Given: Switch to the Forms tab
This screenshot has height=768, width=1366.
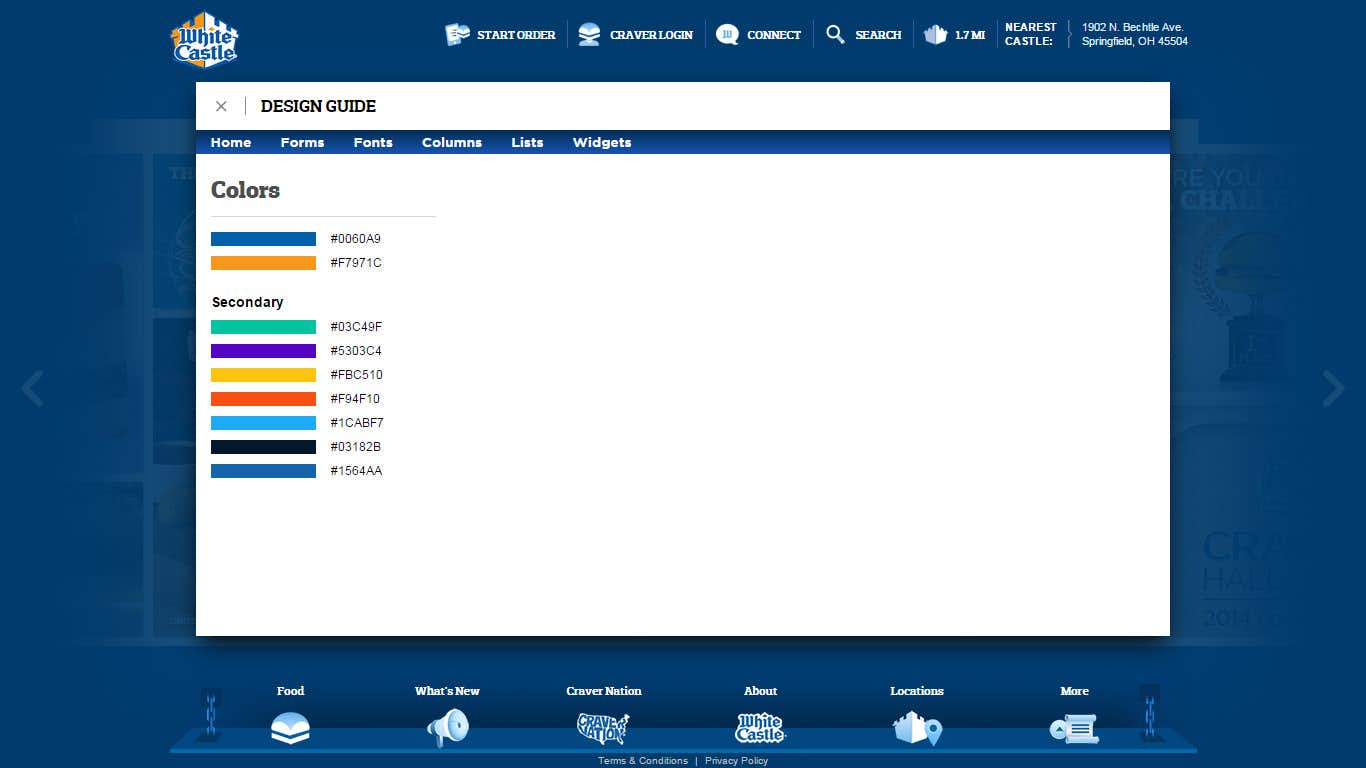Looking at the screenshot, I should point(302,142).
